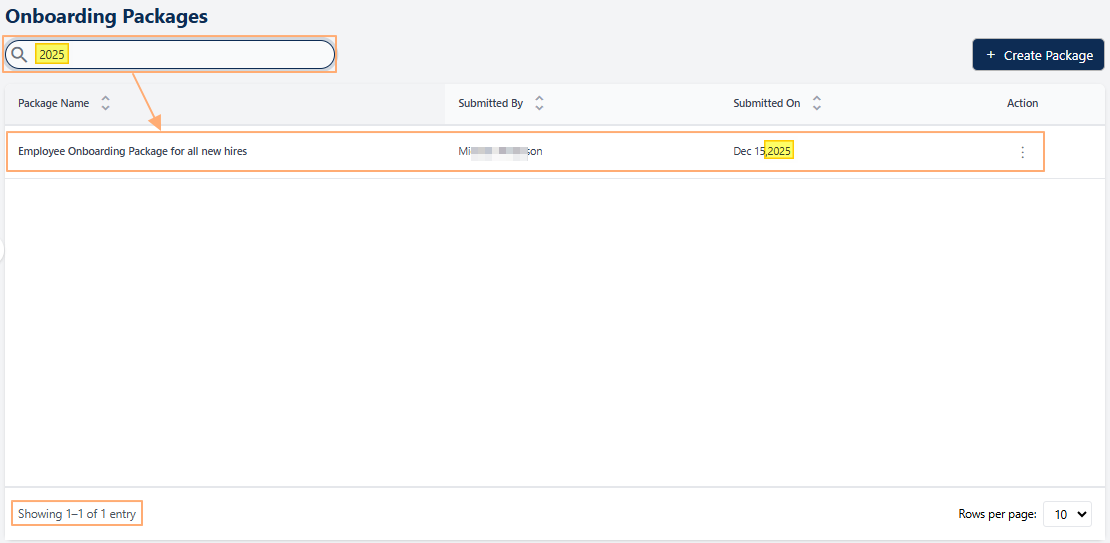Click the Submitted On ascending sort arrow
Screen dimensions: 1110x543
click(x=817, y=98)
